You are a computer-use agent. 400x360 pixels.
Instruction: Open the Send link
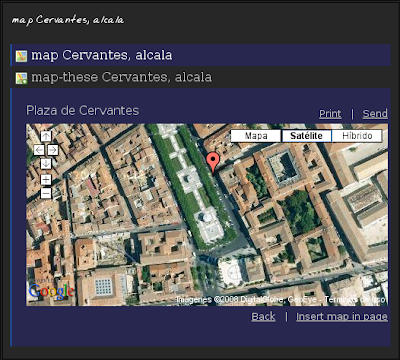click(x=375, y=114)
